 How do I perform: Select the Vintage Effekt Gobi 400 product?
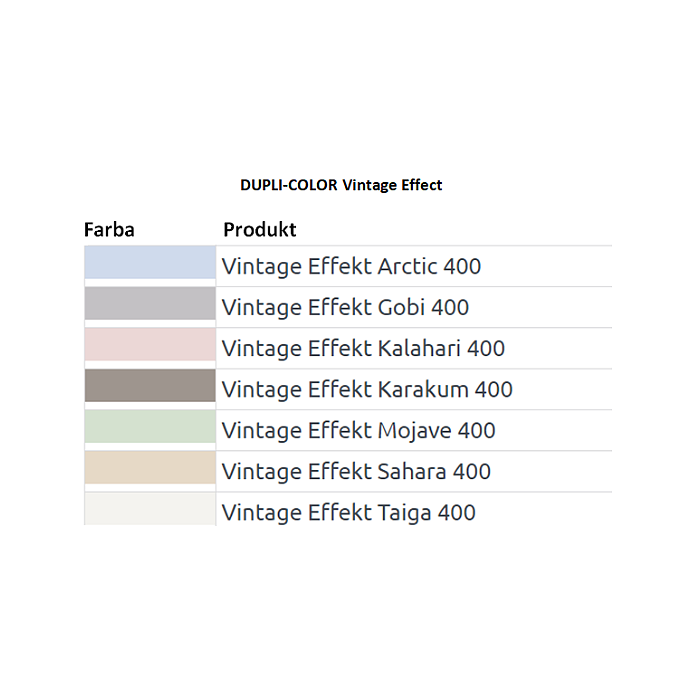click(x=345, y=308)
